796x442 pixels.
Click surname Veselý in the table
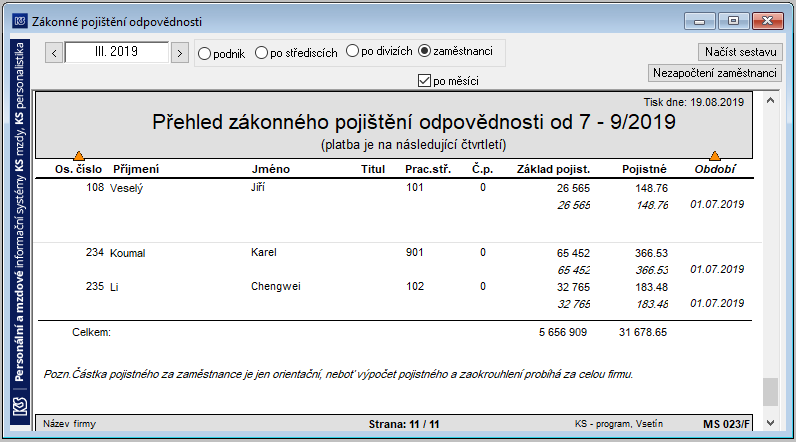[x=126, y=188]
